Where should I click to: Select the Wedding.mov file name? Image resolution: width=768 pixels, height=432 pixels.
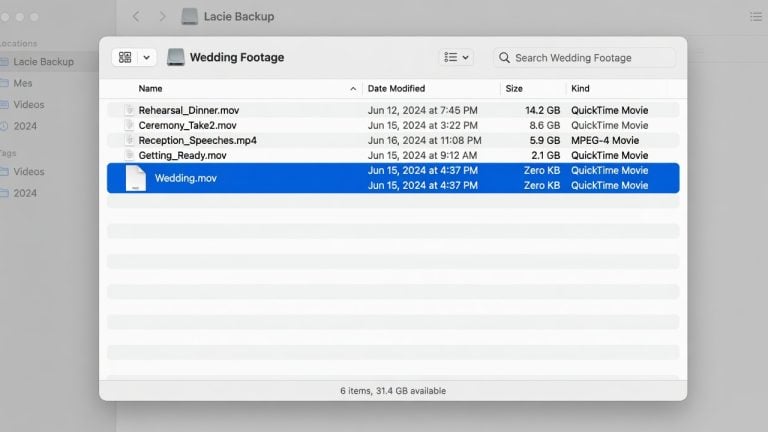click(x=186, y=178)
